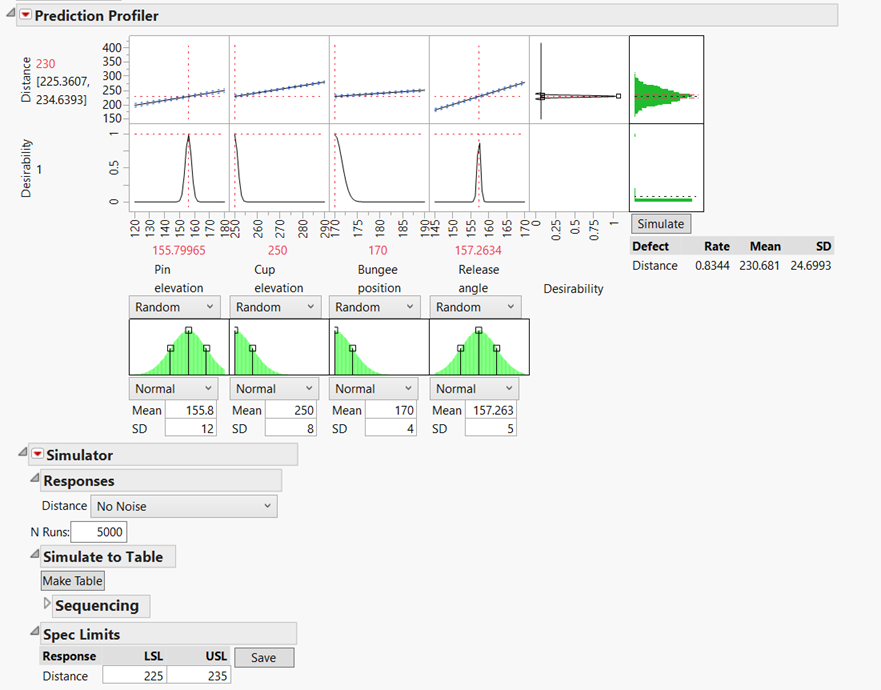881x690 pixels.
Task: Edit Release angle Mean field 157.263
Action: pyautogui.click(x=491, y=410)
